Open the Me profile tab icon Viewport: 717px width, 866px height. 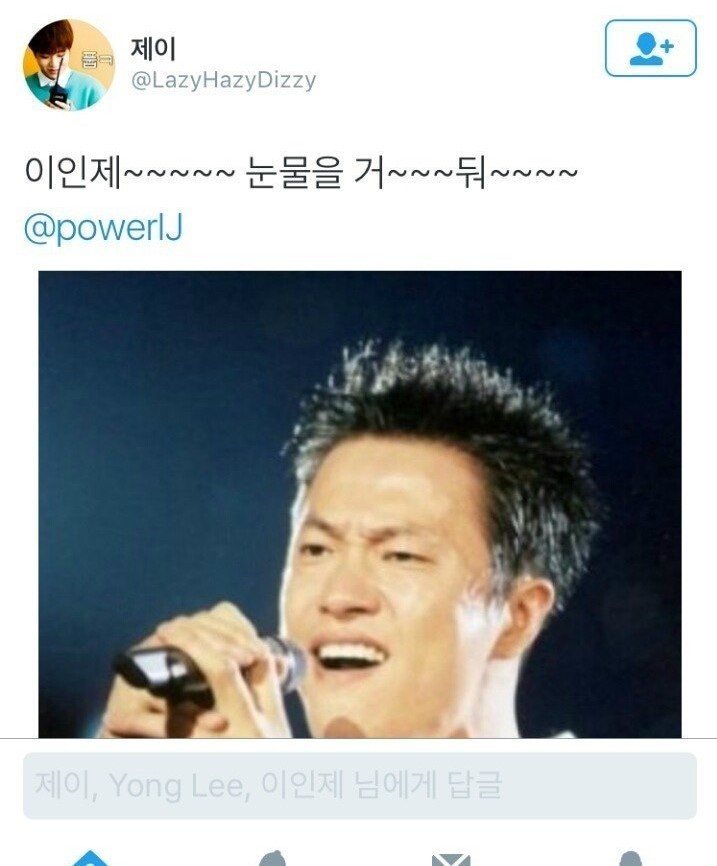[x=630, y=859]
